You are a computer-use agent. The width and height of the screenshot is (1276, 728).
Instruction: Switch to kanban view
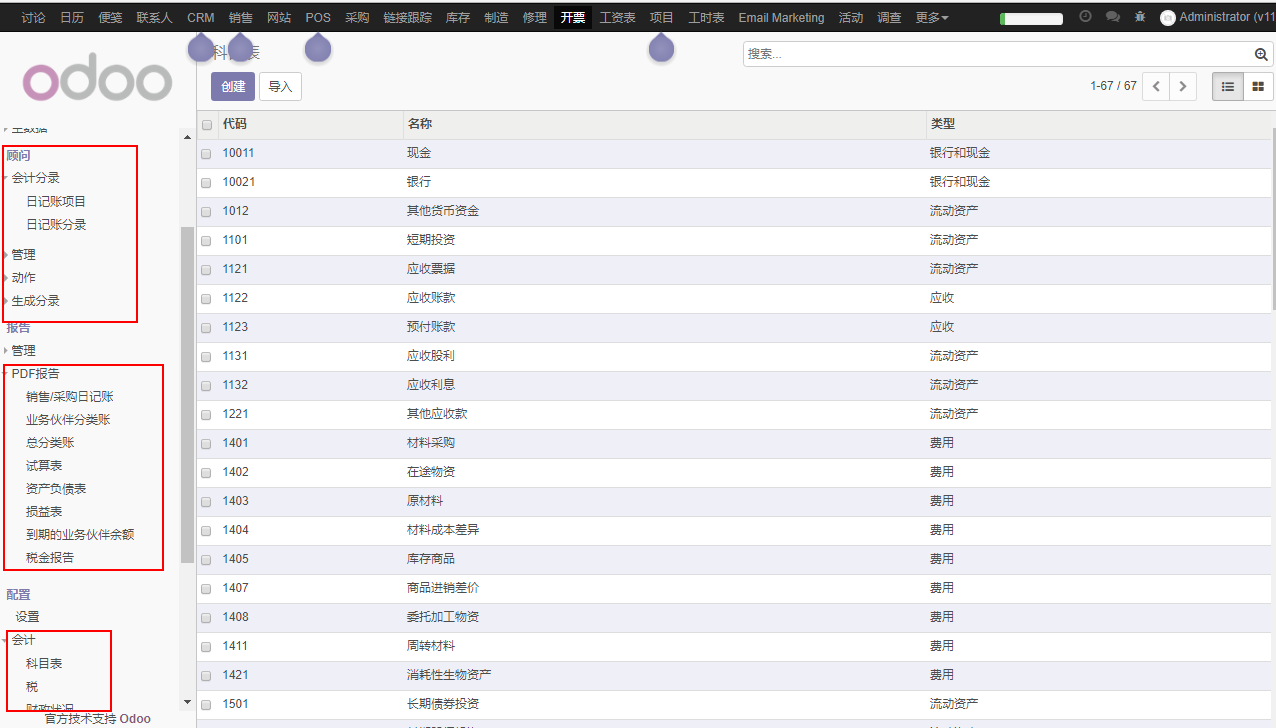point(1258,87)
